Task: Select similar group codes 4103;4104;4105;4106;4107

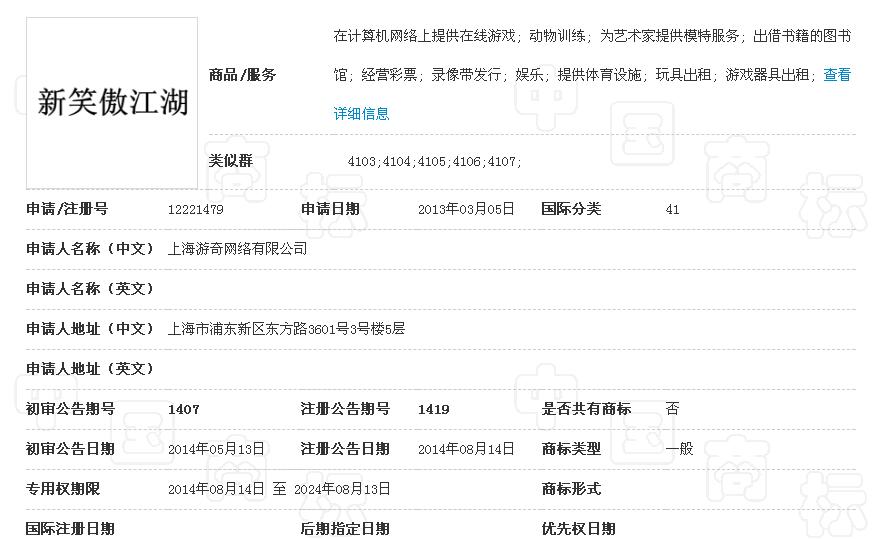Action: [434, 162]
